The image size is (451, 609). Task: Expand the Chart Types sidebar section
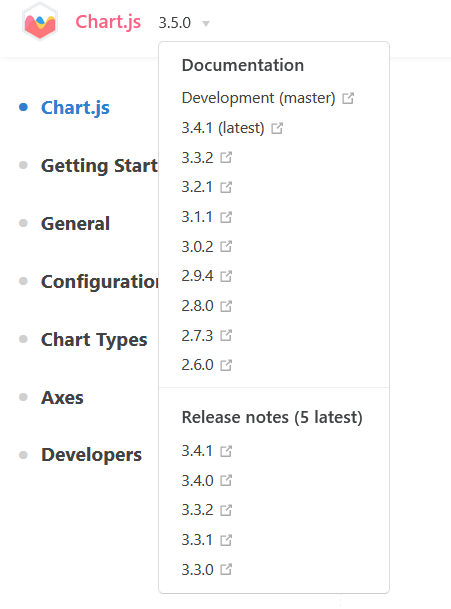(94, 340)
